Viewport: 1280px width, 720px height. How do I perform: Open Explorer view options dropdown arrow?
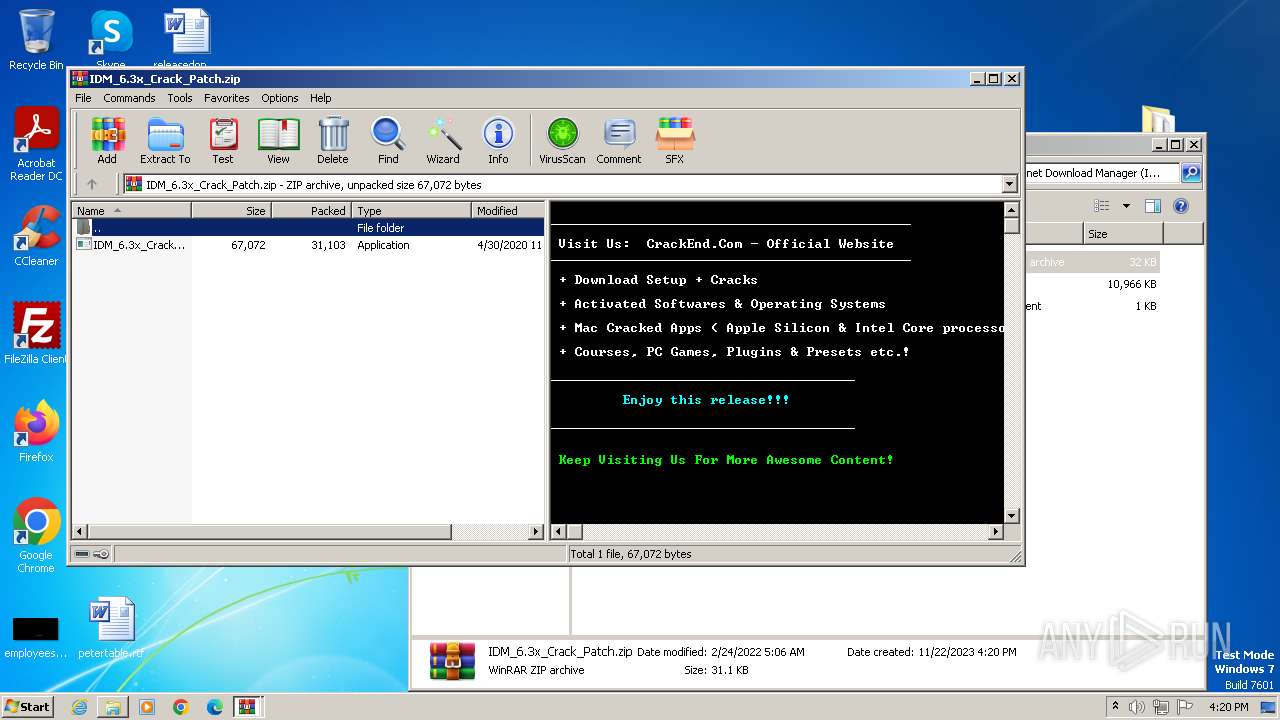click(x=1126, y=206)
